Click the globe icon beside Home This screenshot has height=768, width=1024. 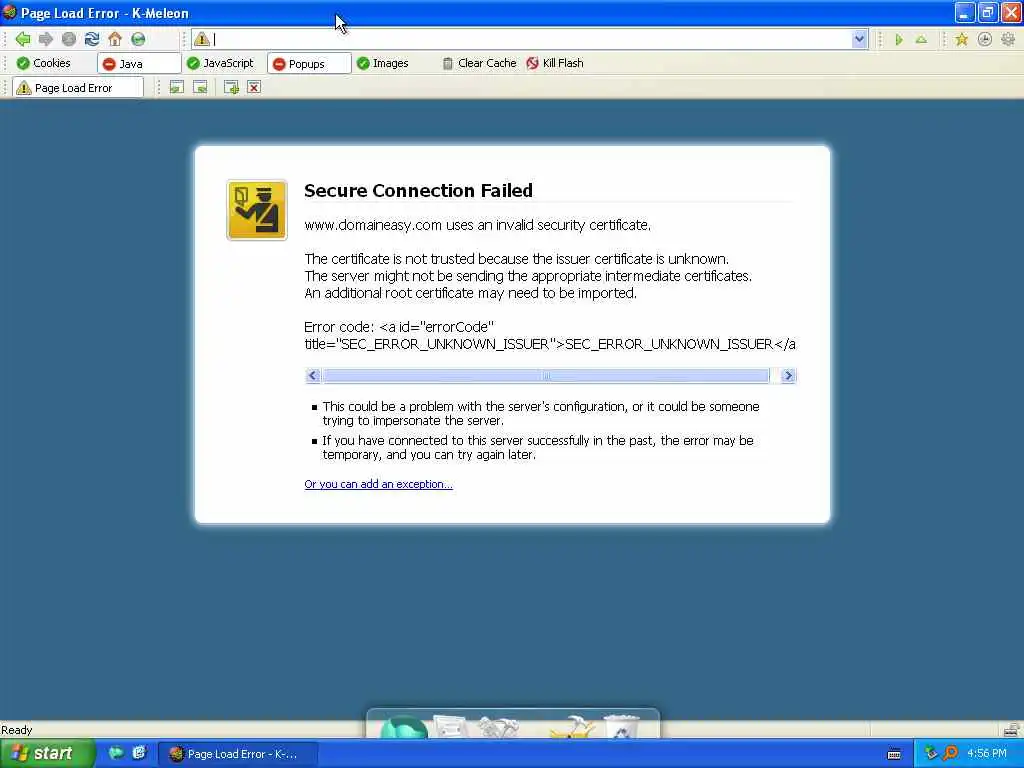coord(138,39)
